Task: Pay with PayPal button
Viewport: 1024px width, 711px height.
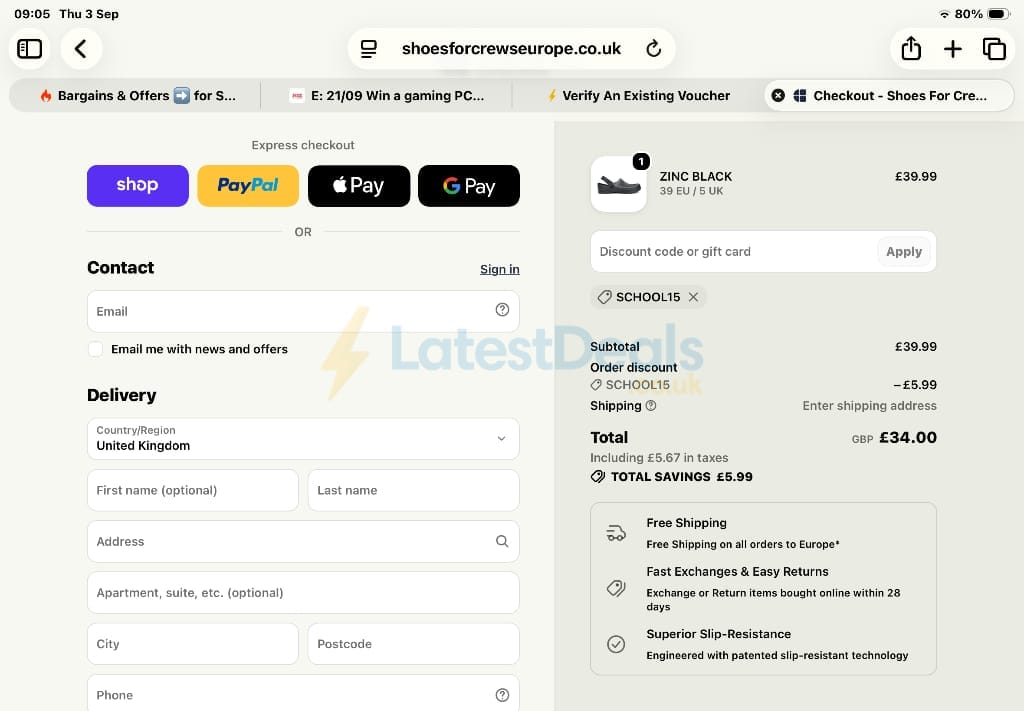Action: click(248, 185)
